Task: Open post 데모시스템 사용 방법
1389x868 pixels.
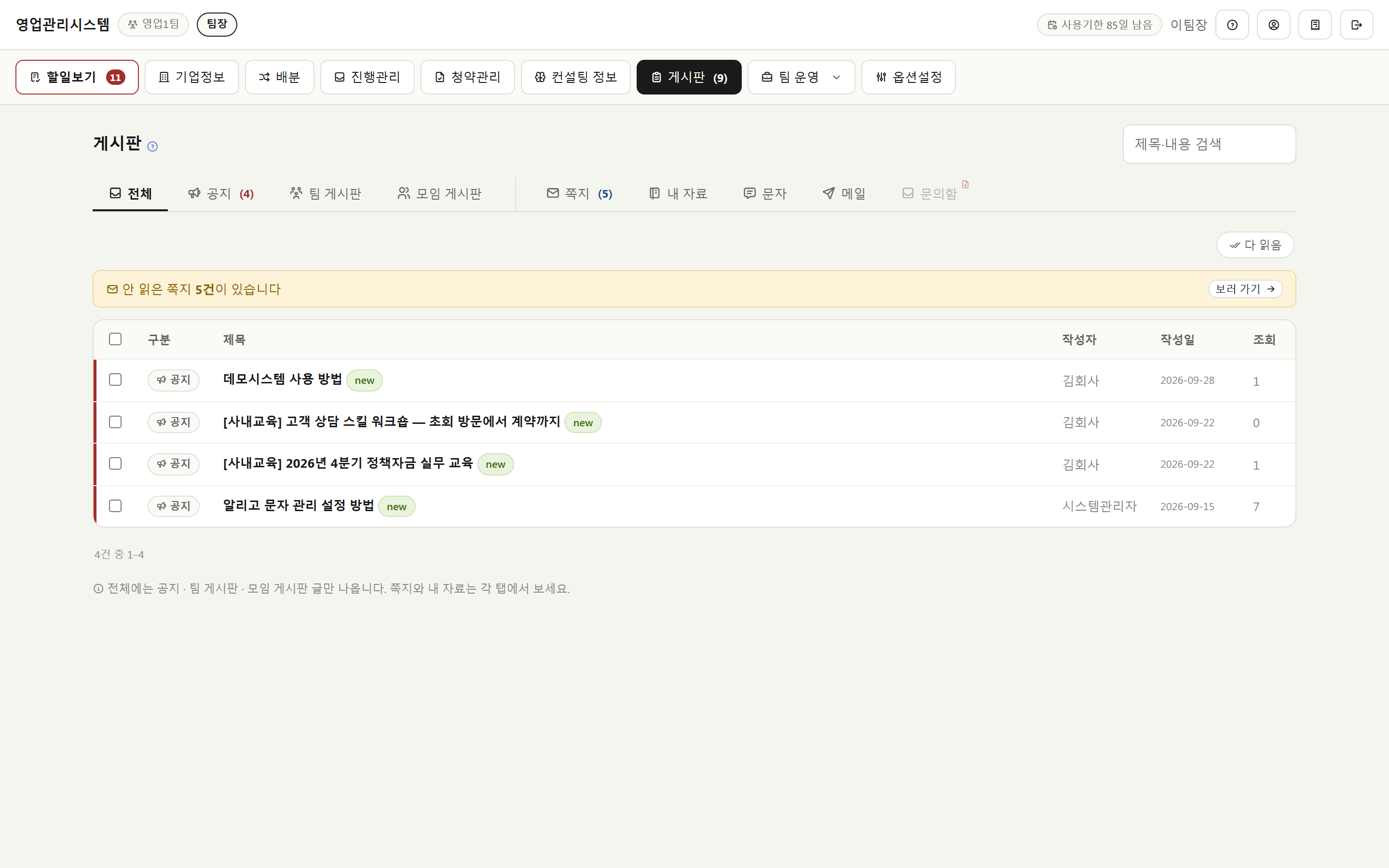Action: [283, 380]
